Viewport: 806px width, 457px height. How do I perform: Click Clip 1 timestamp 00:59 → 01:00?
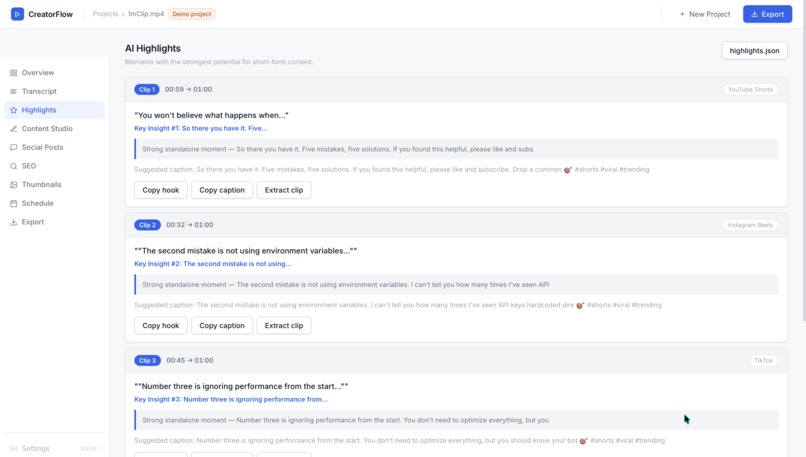coord(188,89)
